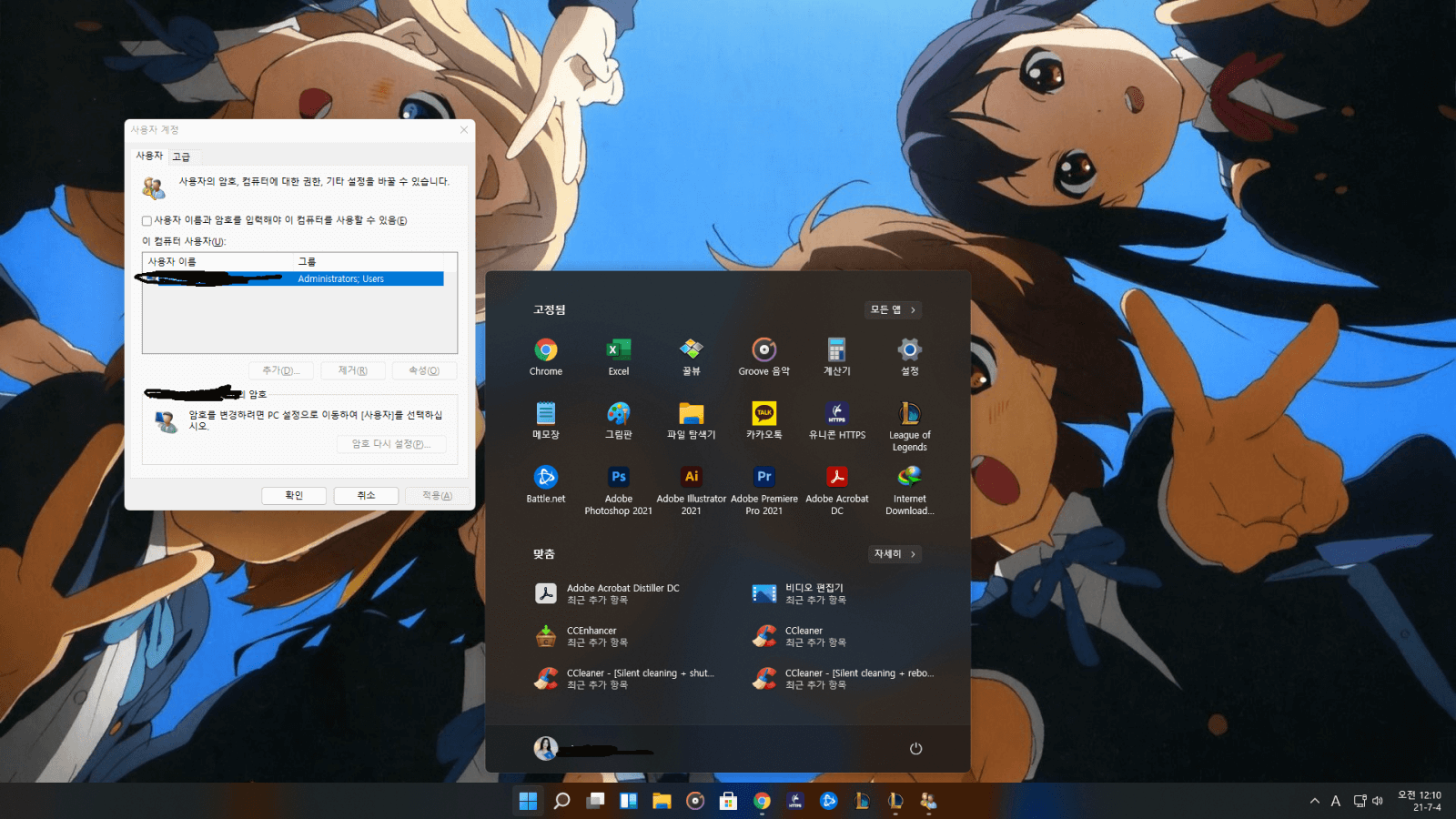Click the 취소 button in user accounts dialog
Viewport: 1456px width, 819px height.
click(366, 495)
